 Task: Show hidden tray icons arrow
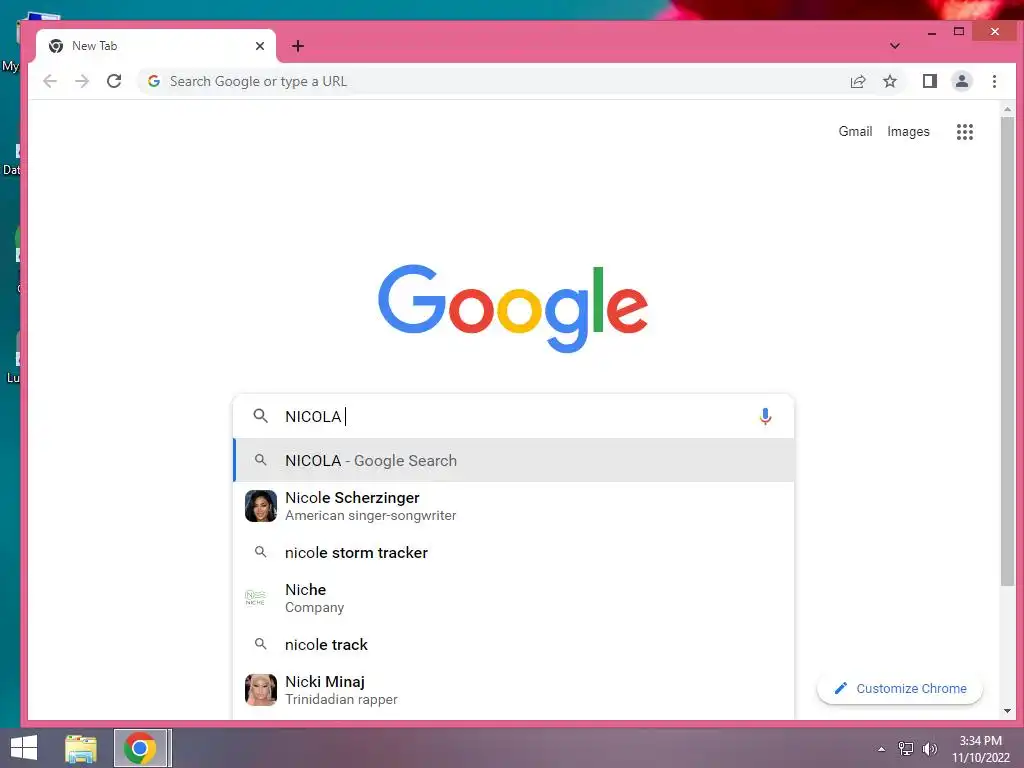[x=882, y=749]
